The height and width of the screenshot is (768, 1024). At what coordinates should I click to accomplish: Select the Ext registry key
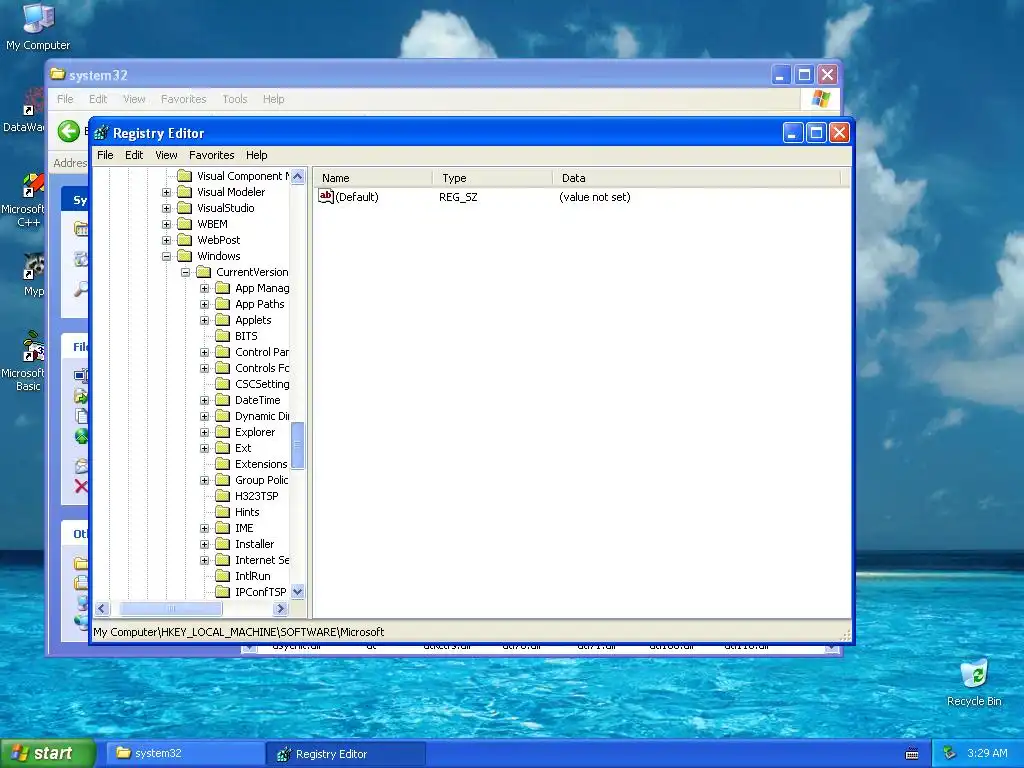click(x=243, y=448)
